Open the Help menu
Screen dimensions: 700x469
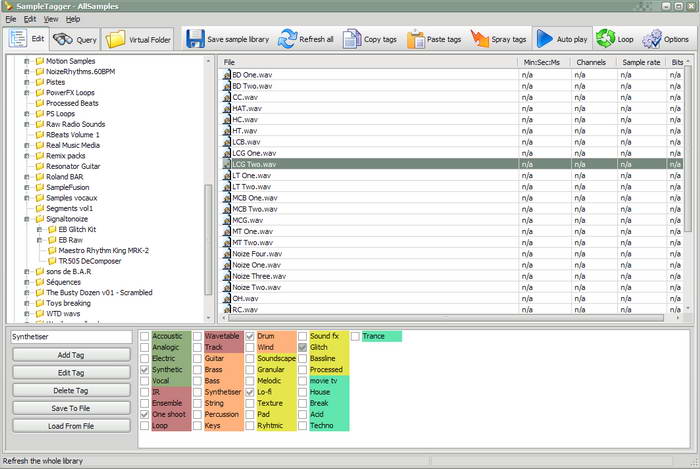click(x=73, y=19)
